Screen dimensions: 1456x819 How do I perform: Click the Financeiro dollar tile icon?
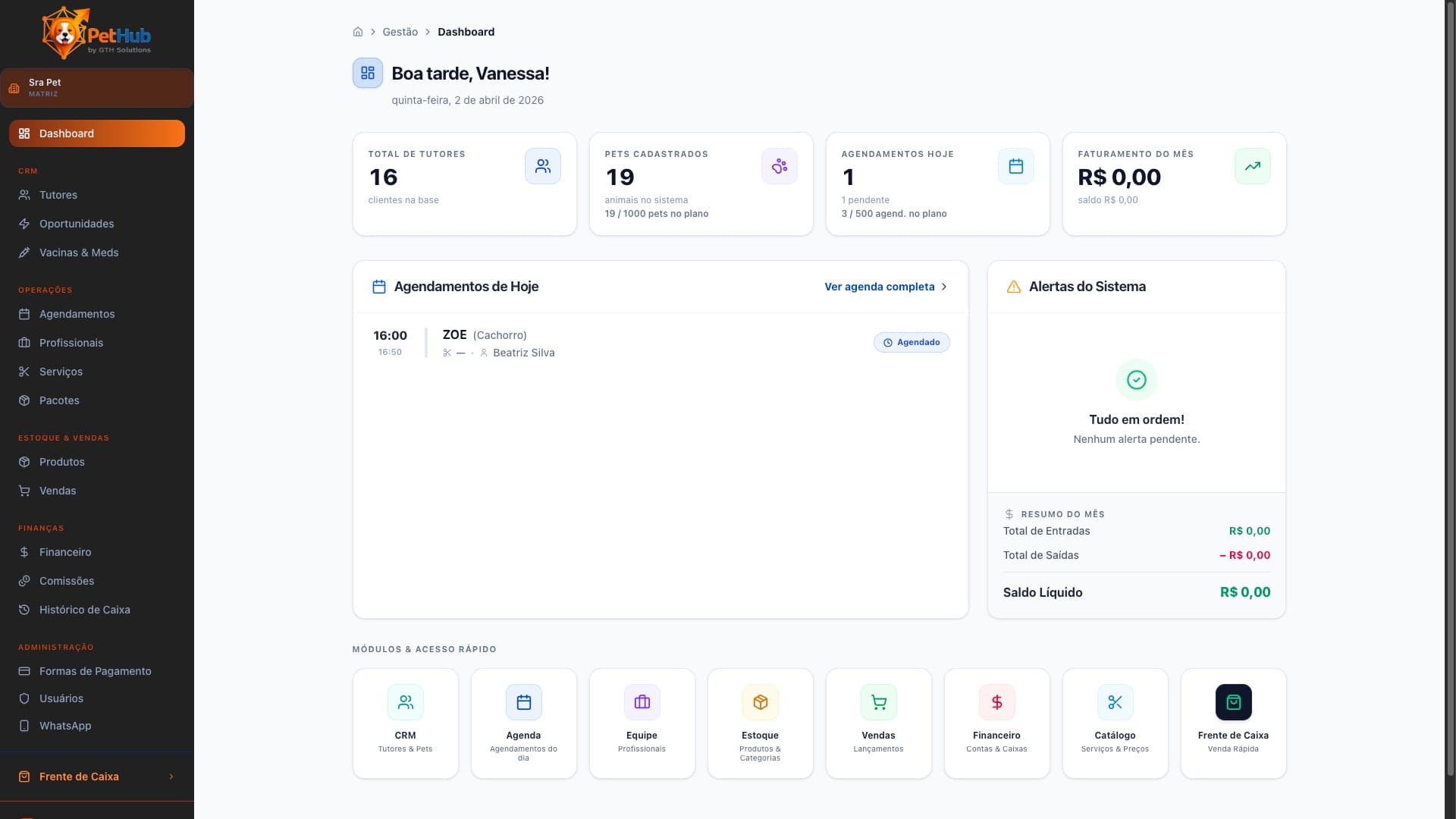tap(996, 702)
